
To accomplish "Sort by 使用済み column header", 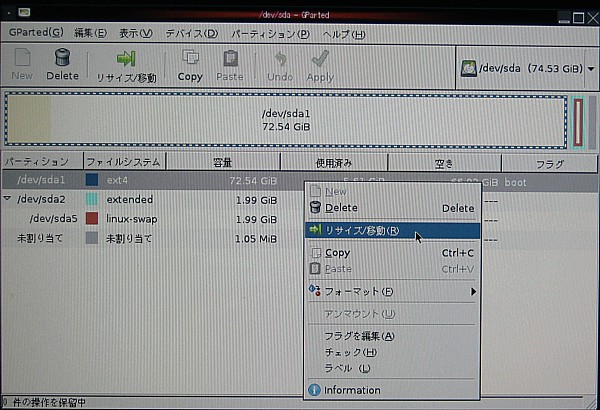I will pos(334,163).
